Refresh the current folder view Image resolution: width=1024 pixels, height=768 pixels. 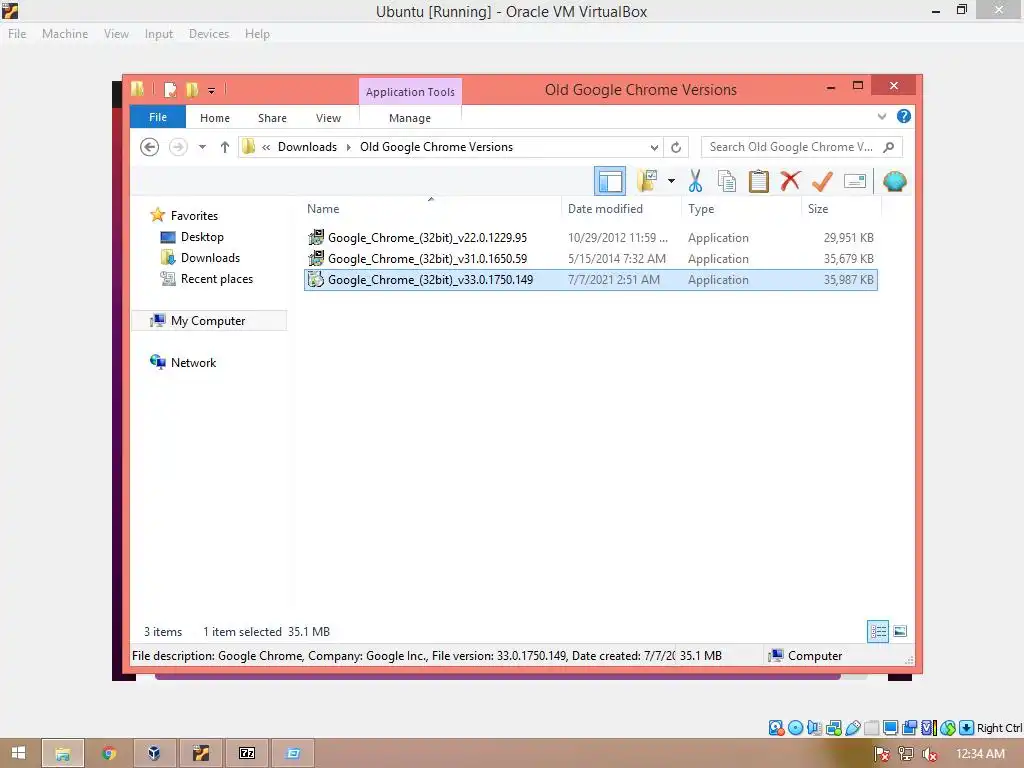coord(676,148)
